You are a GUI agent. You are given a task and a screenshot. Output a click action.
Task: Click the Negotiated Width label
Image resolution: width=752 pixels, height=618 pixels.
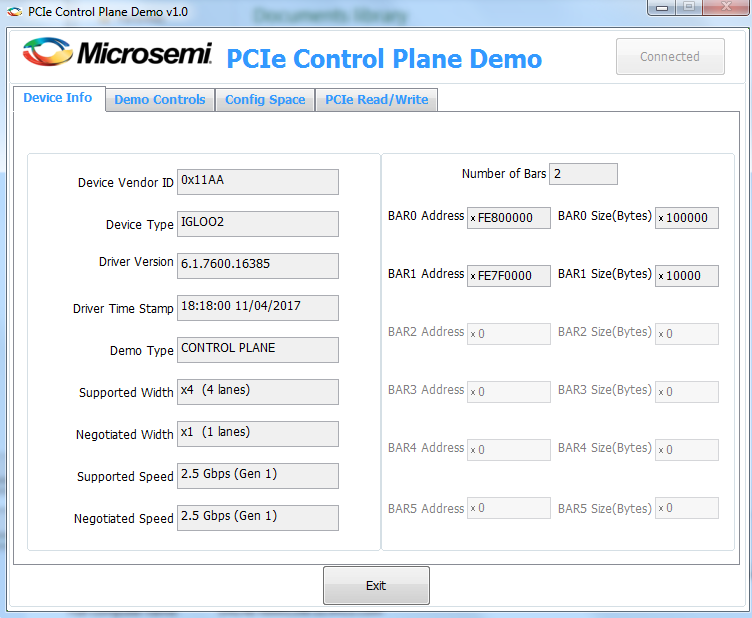point(124,434)
